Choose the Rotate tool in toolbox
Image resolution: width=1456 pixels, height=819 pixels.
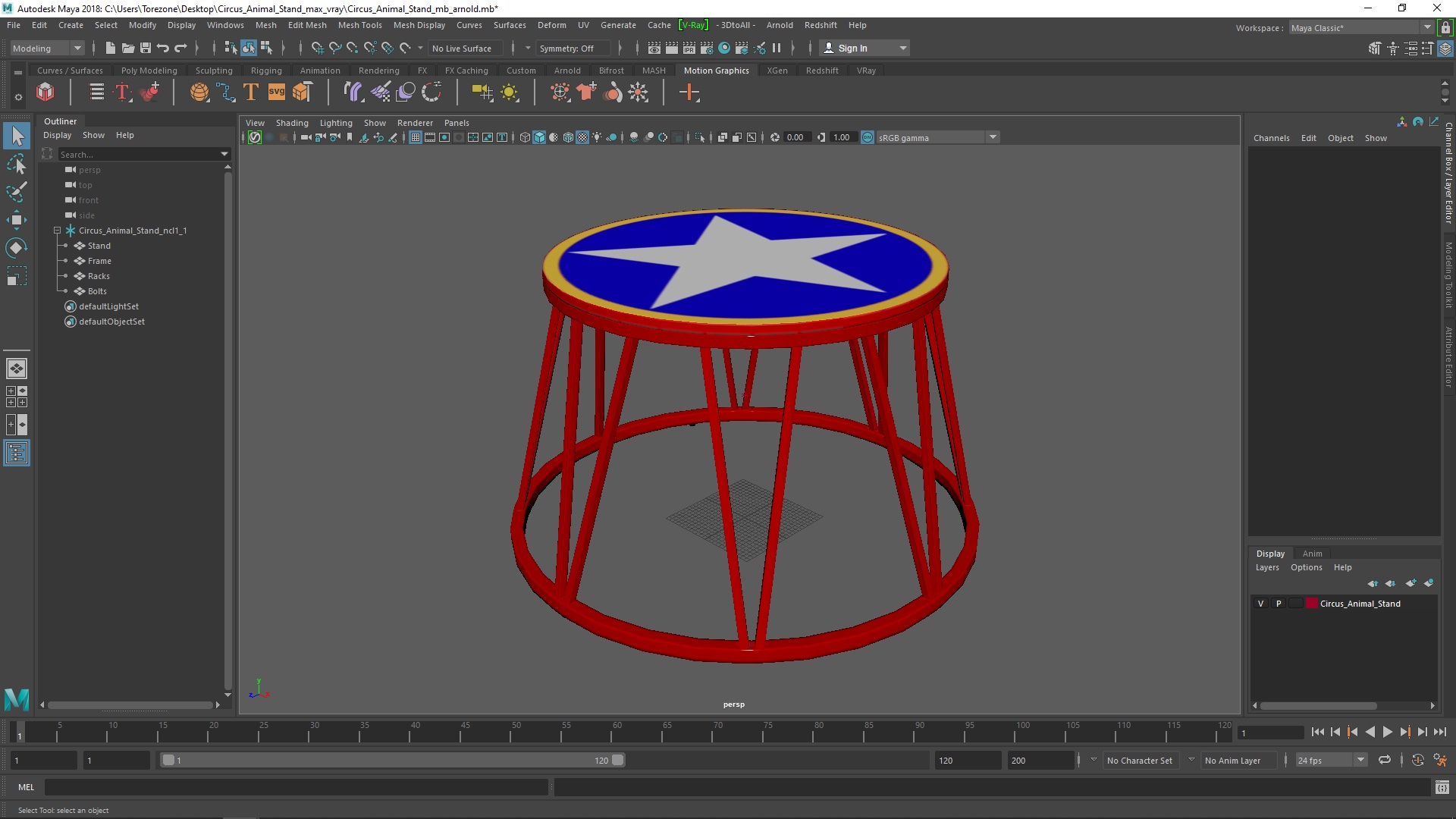(x=17, y=248)
